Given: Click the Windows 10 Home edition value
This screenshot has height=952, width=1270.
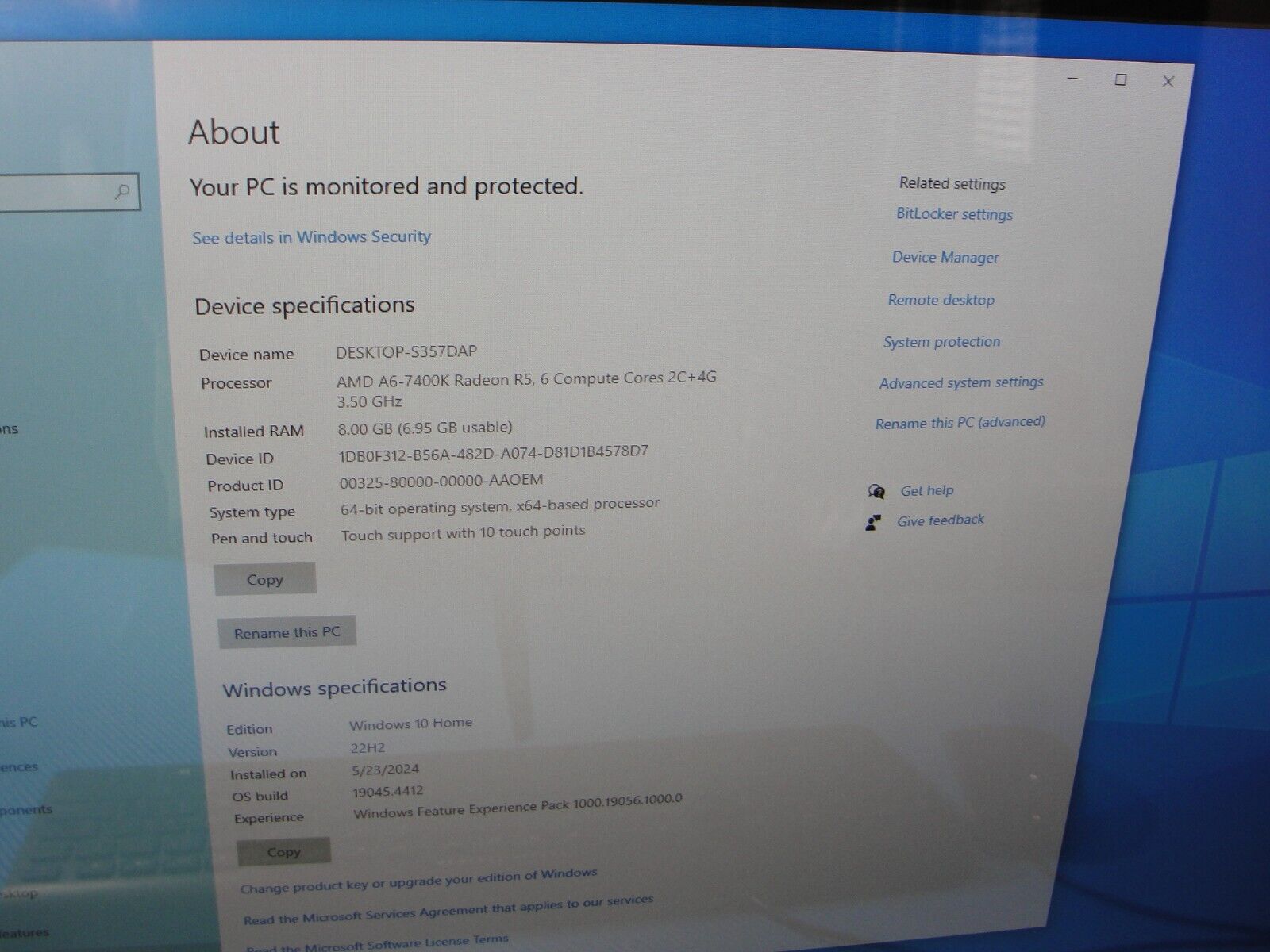Looking at the screenshot, I should coord(410,724).
